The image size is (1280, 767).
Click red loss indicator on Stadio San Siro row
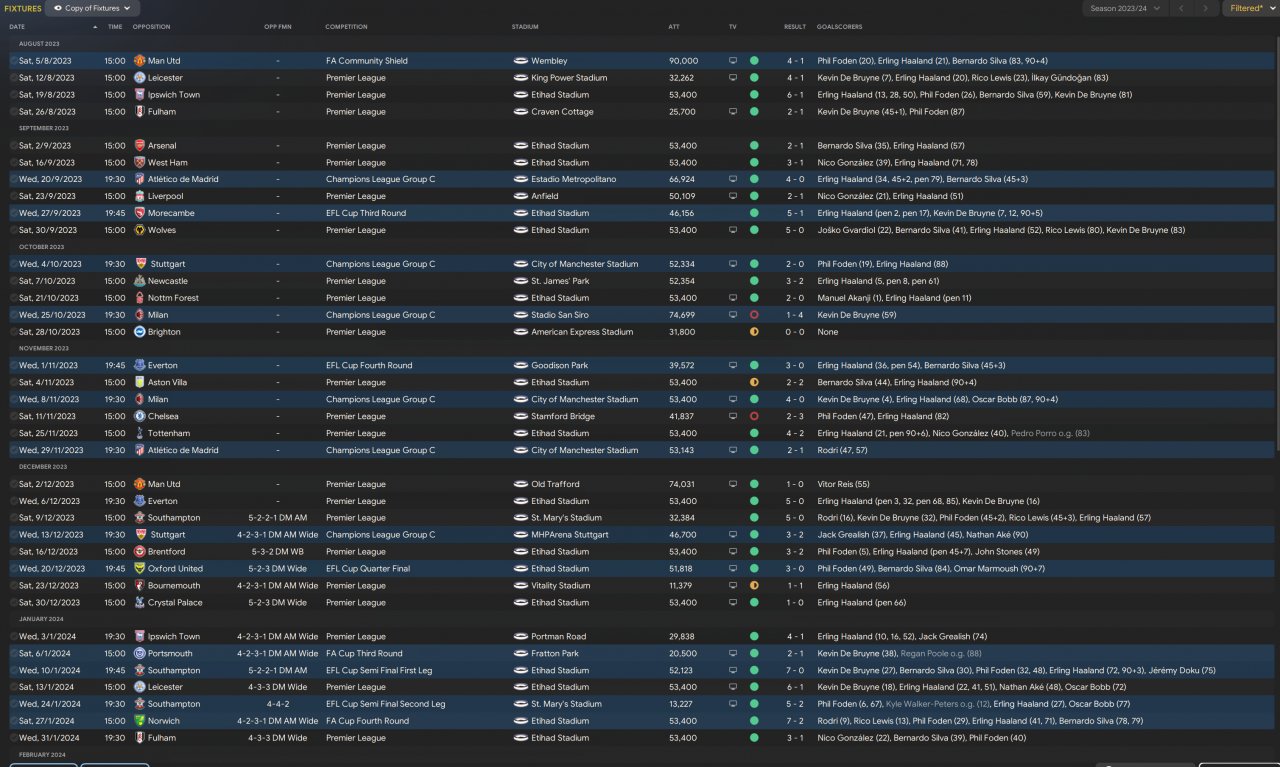[x=754, y=315]
